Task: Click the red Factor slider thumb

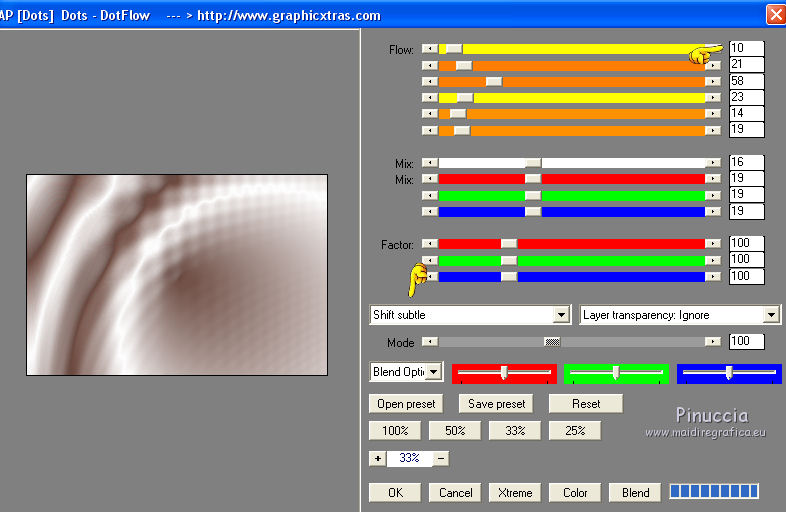Action: tap(509, 243)
